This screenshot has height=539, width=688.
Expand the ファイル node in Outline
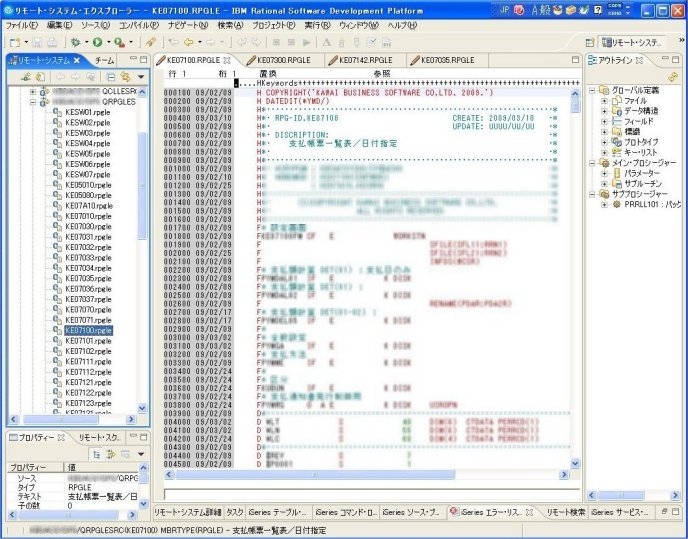click(x=603, y=101)
